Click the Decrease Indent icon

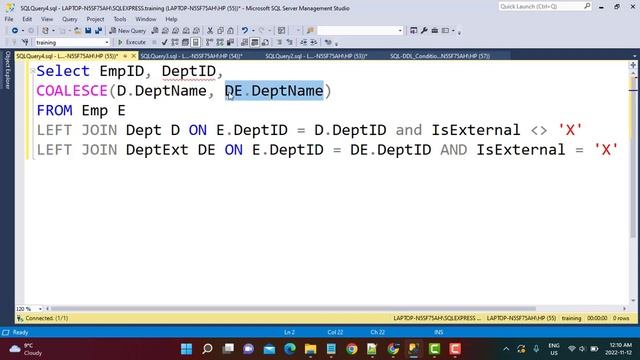tap(304, 42)
